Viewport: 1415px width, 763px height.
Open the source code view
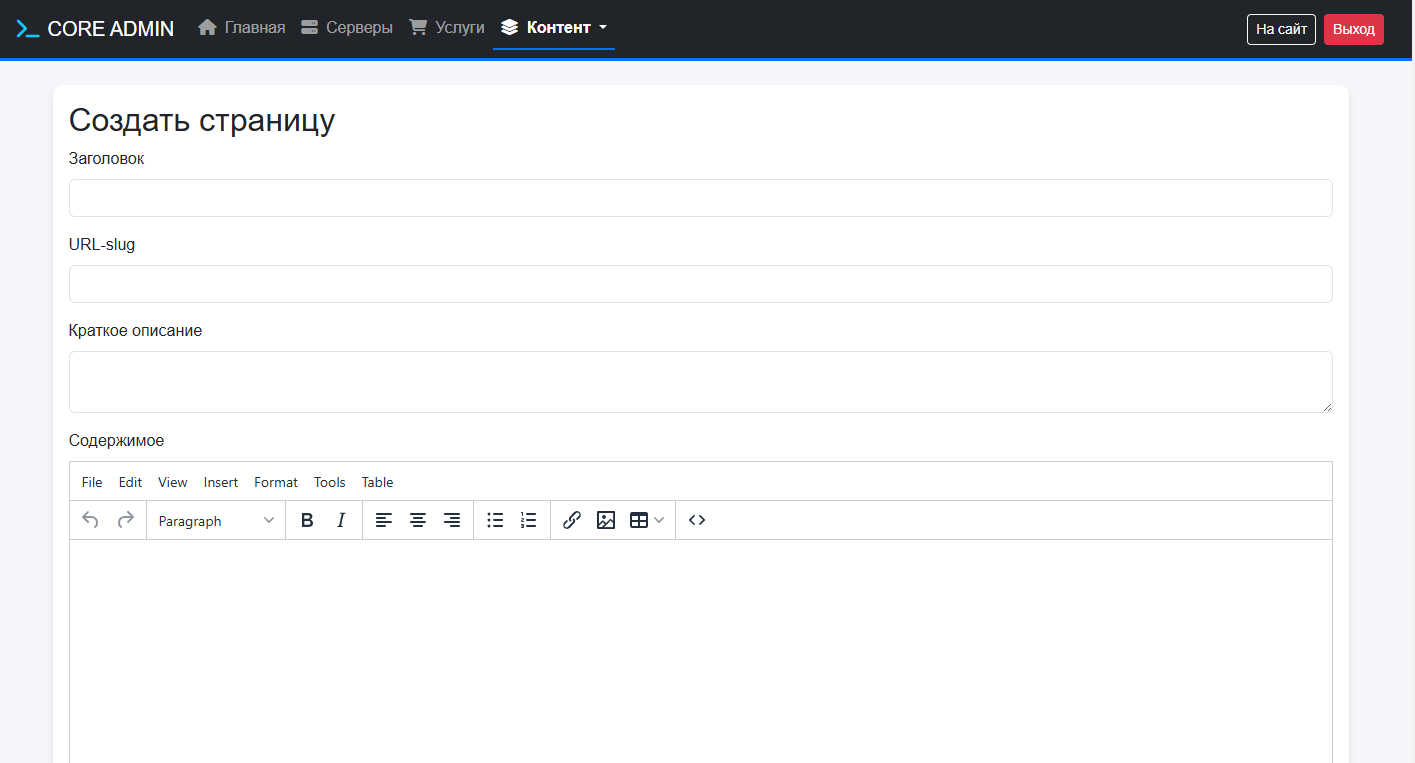pos(697,520)
